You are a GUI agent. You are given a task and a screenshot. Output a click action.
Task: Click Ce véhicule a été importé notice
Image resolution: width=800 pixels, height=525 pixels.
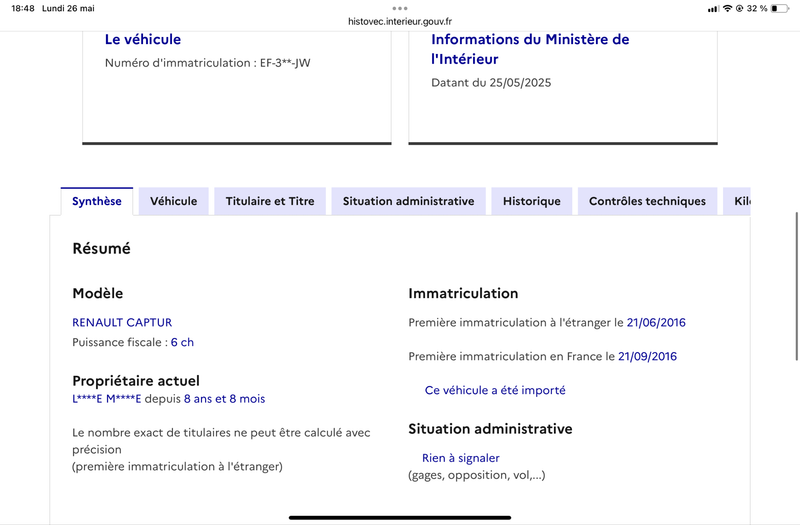(495, 390)
